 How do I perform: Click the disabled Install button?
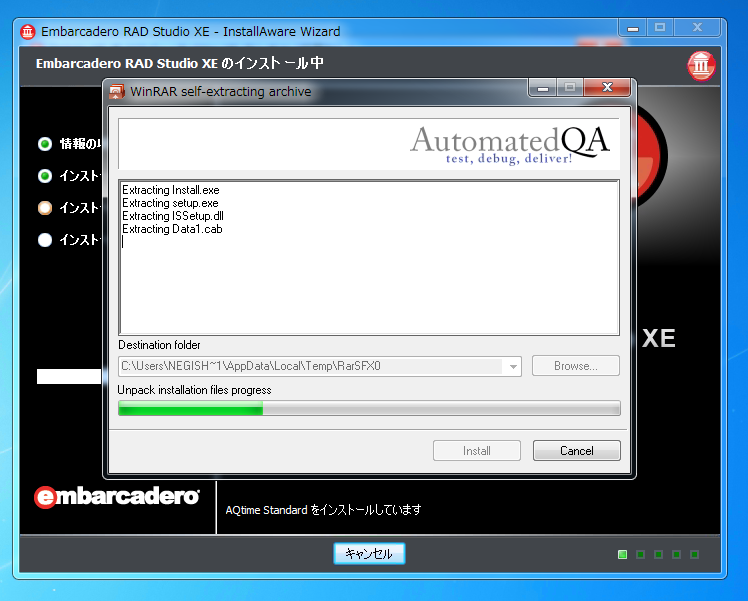point(477,450)
